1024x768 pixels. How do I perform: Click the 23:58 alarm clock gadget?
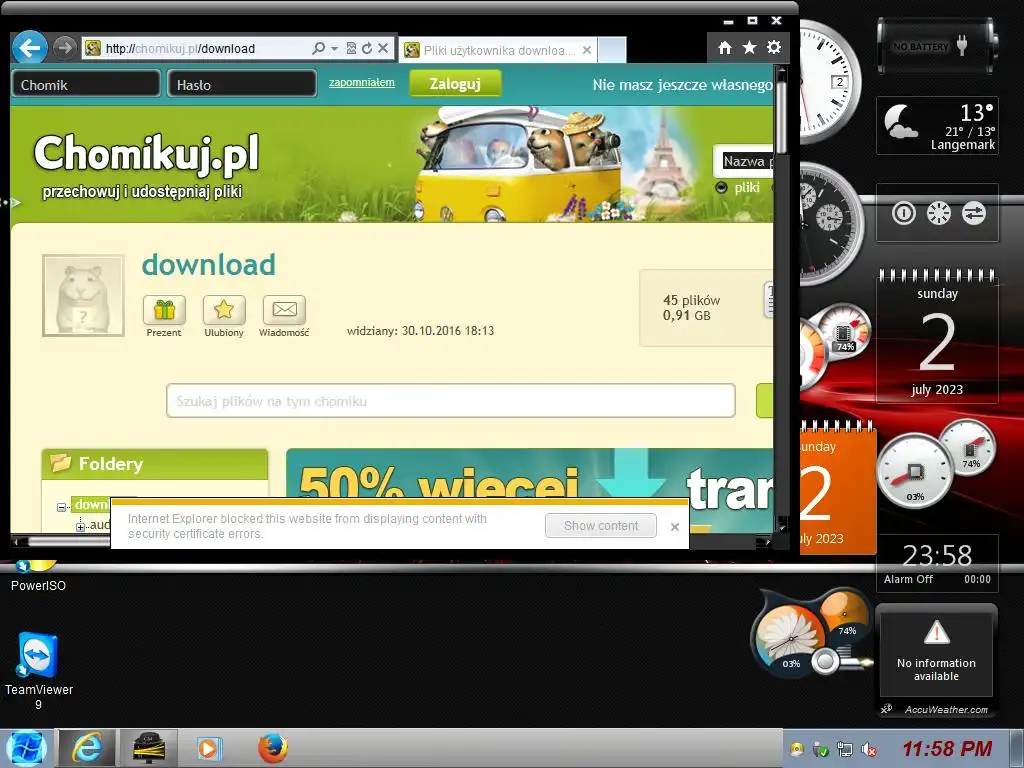pos(937,564)
